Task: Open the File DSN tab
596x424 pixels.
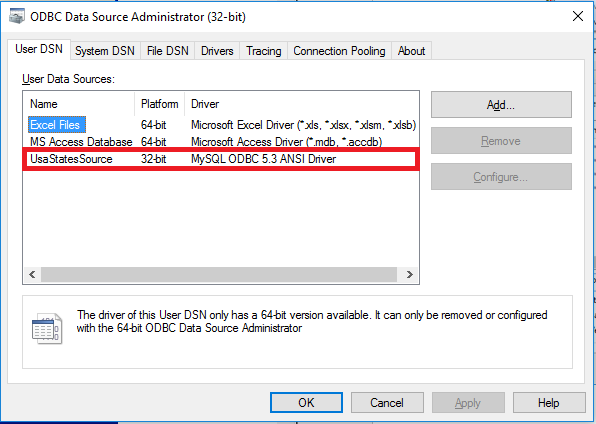Action: (x=168, y=51)
